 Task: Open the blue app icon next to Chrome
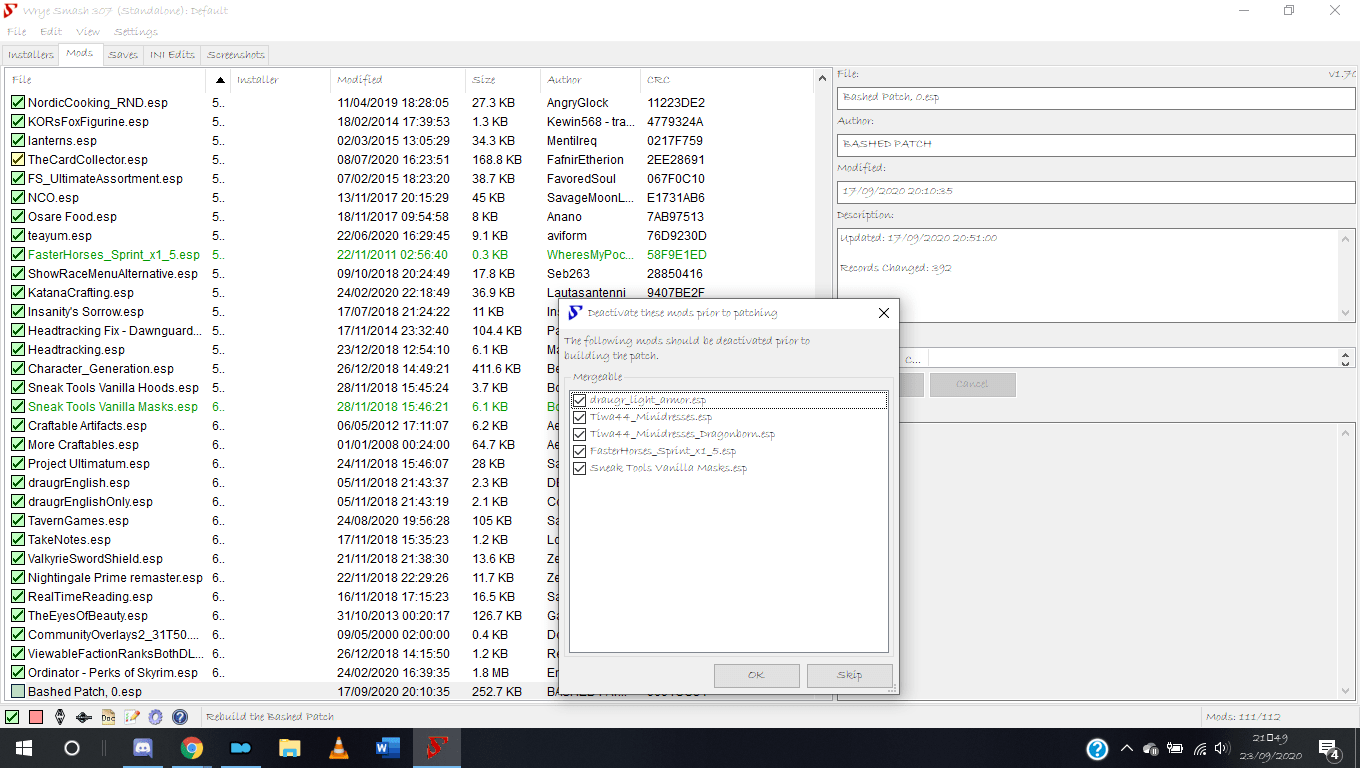point(241,748)
